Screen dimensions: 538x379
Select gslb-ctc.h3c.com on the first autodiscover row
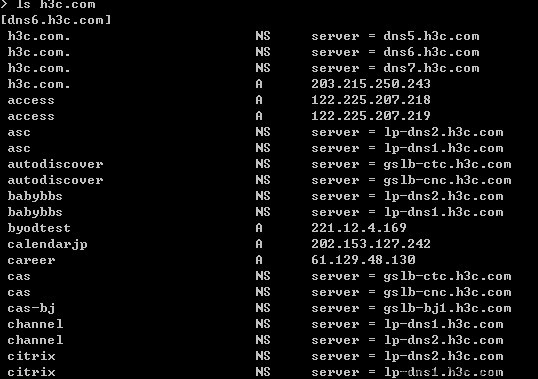[x=447, y=165]
